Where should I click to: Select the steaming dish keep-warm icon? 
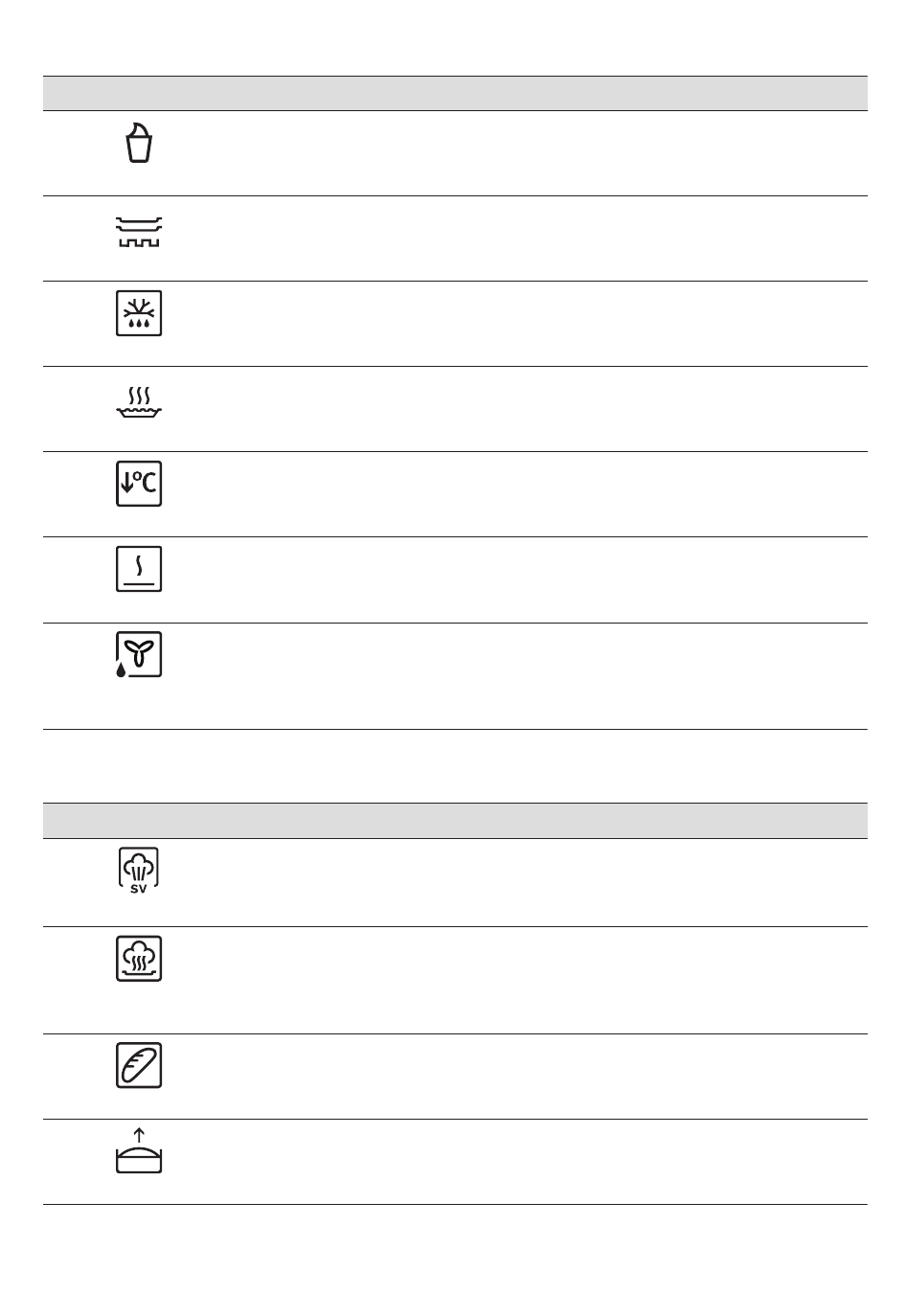click(139, 402)
